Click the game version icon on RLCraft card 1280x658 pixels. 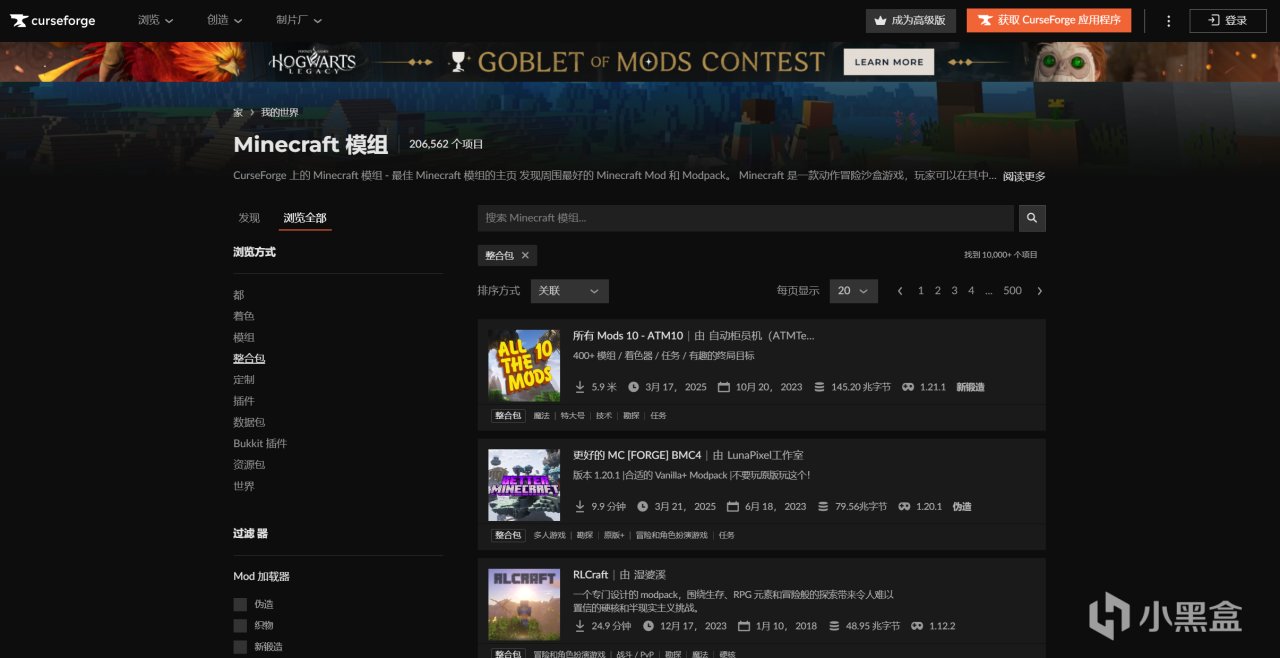click(x=917, y=626)
